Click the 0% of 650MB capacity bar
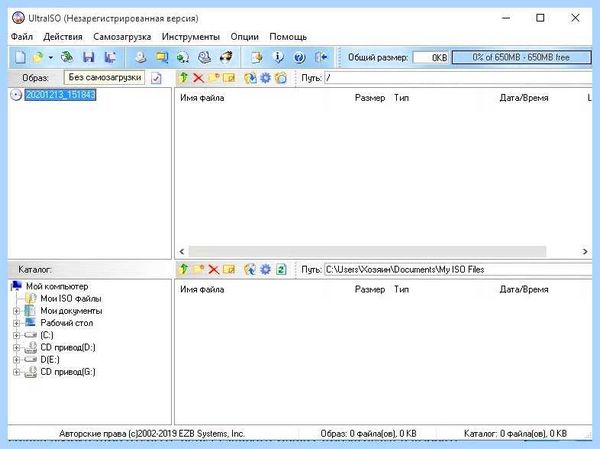The width and height of the screenshot is (600, 449). click(521, 57)
